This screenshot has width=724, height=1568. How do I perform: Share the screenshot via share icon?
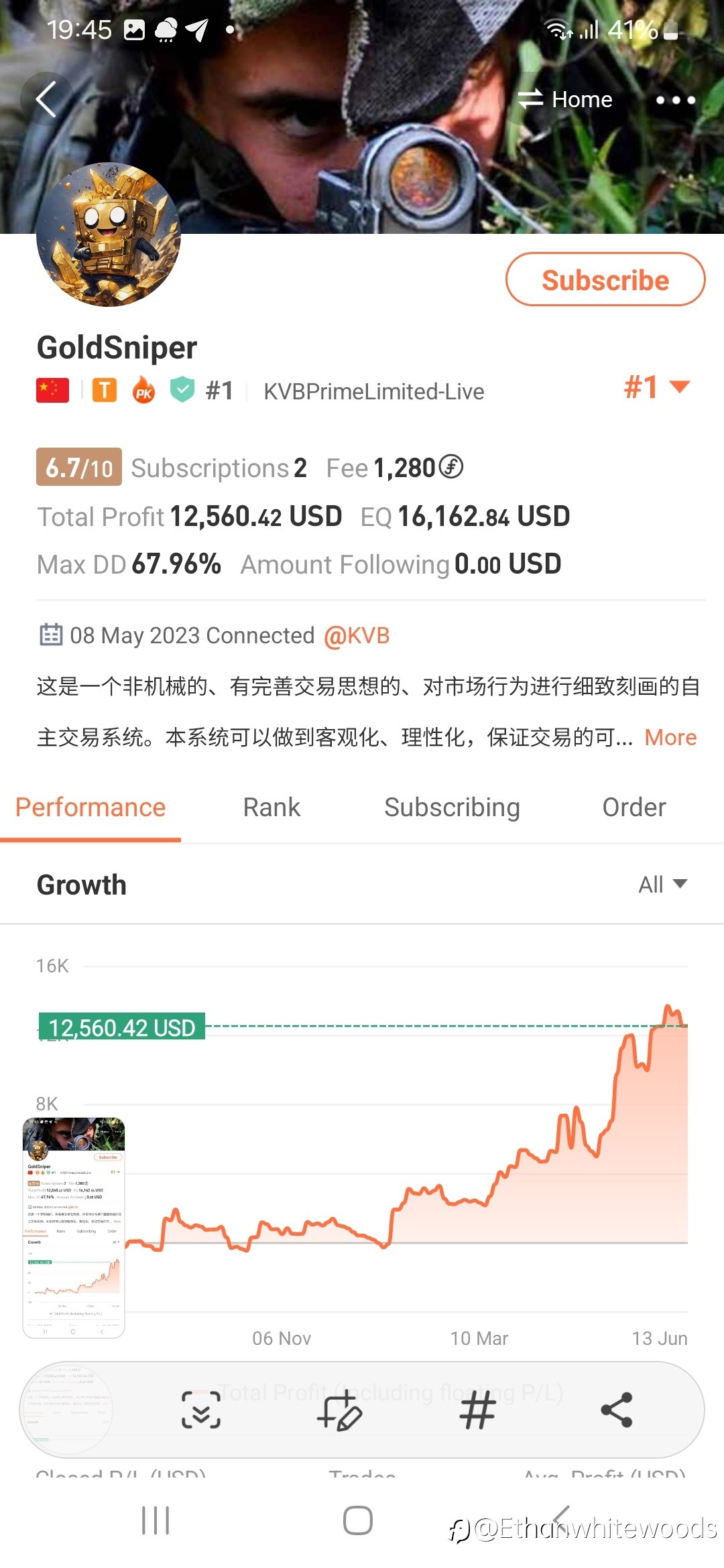617,1410
